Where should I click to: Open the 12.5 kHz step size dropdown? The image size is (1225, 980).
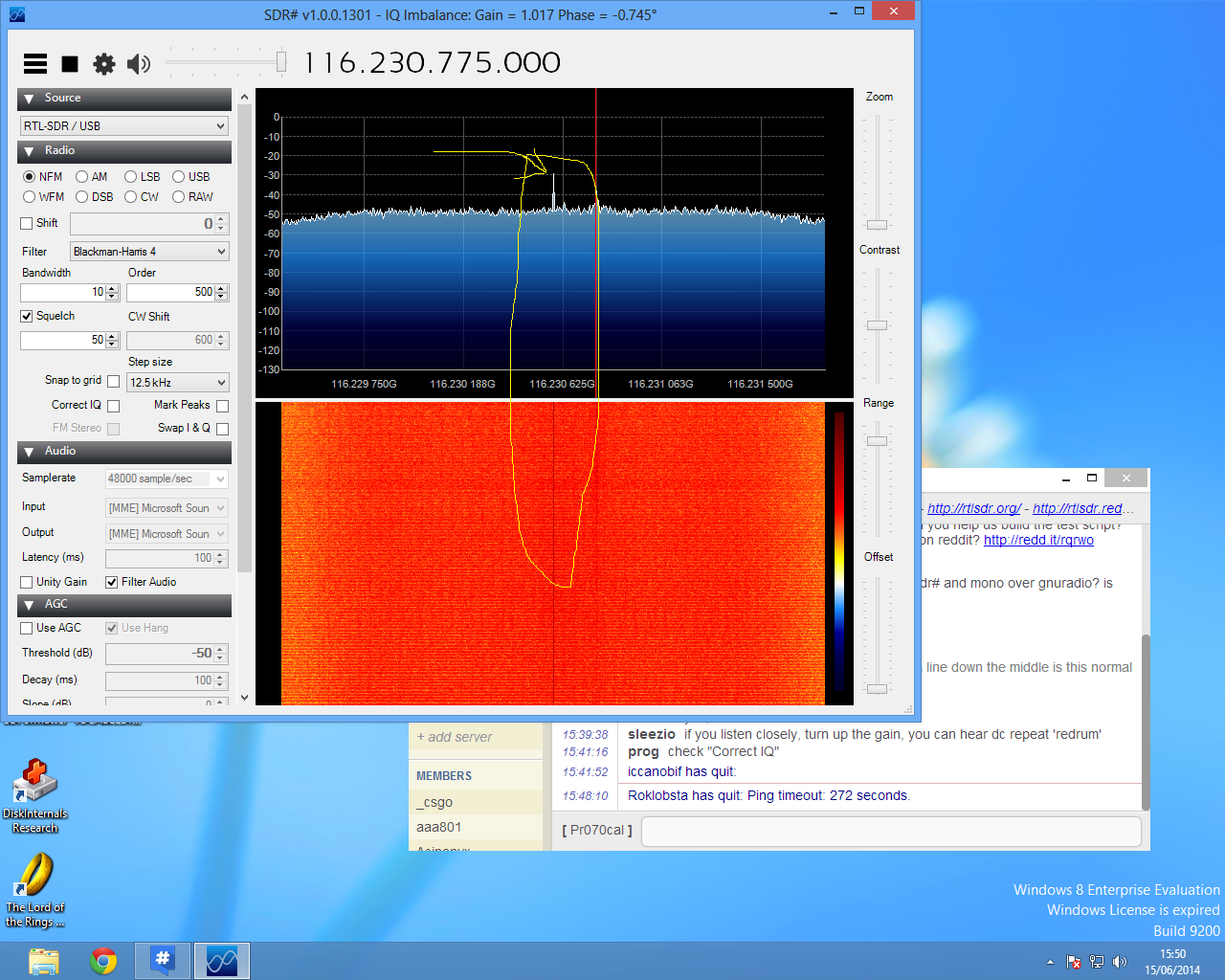[x=177, y=382]
